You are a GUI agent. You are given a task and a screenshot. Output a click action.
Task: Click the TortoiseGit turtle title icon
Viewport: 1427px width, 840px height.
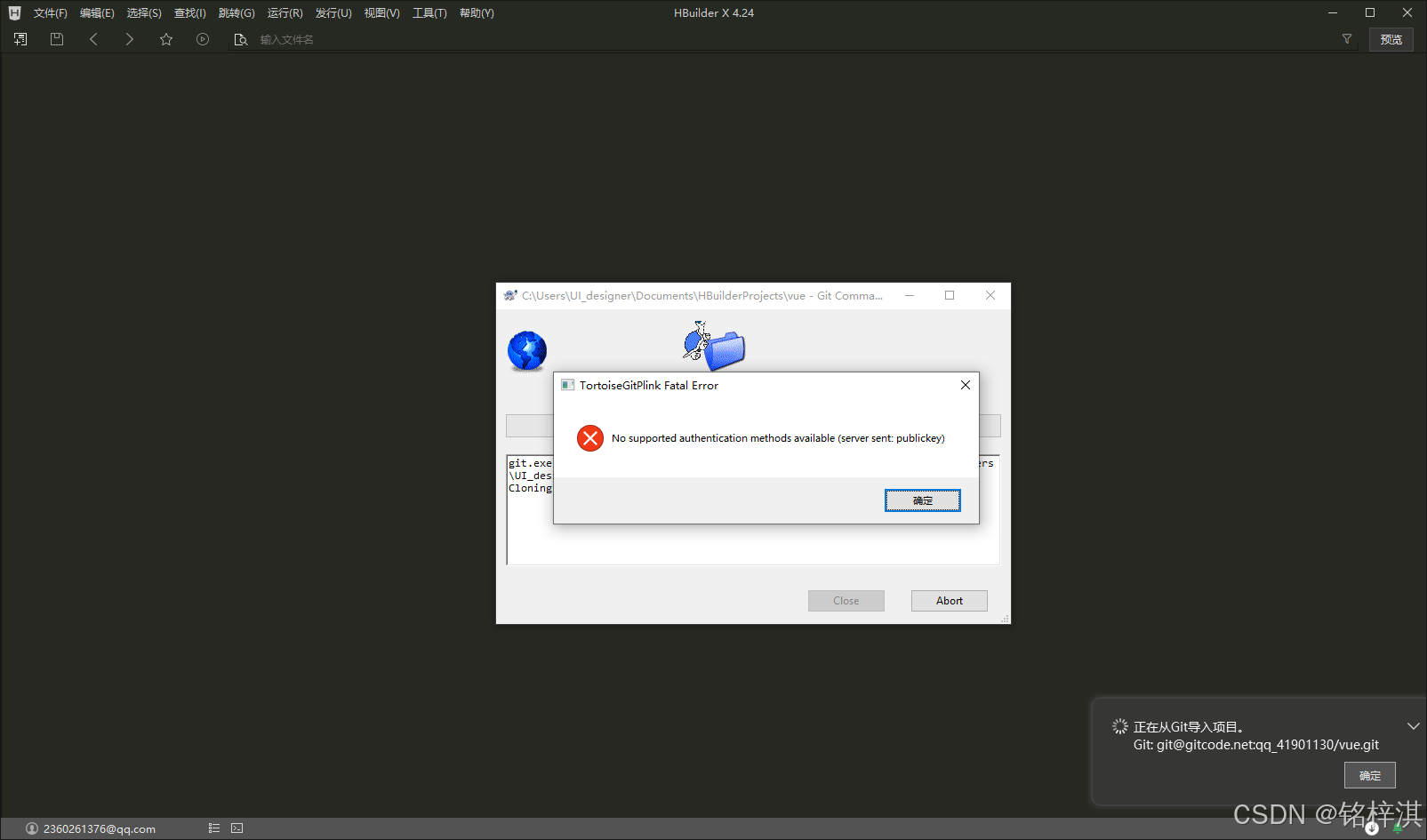(510, 295)
